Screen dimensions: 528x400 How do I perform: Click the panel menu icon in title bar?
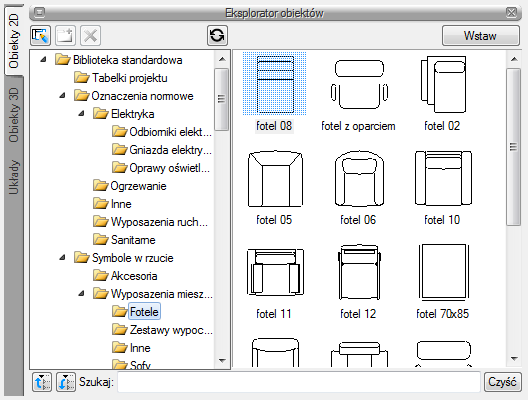(39, 13)
